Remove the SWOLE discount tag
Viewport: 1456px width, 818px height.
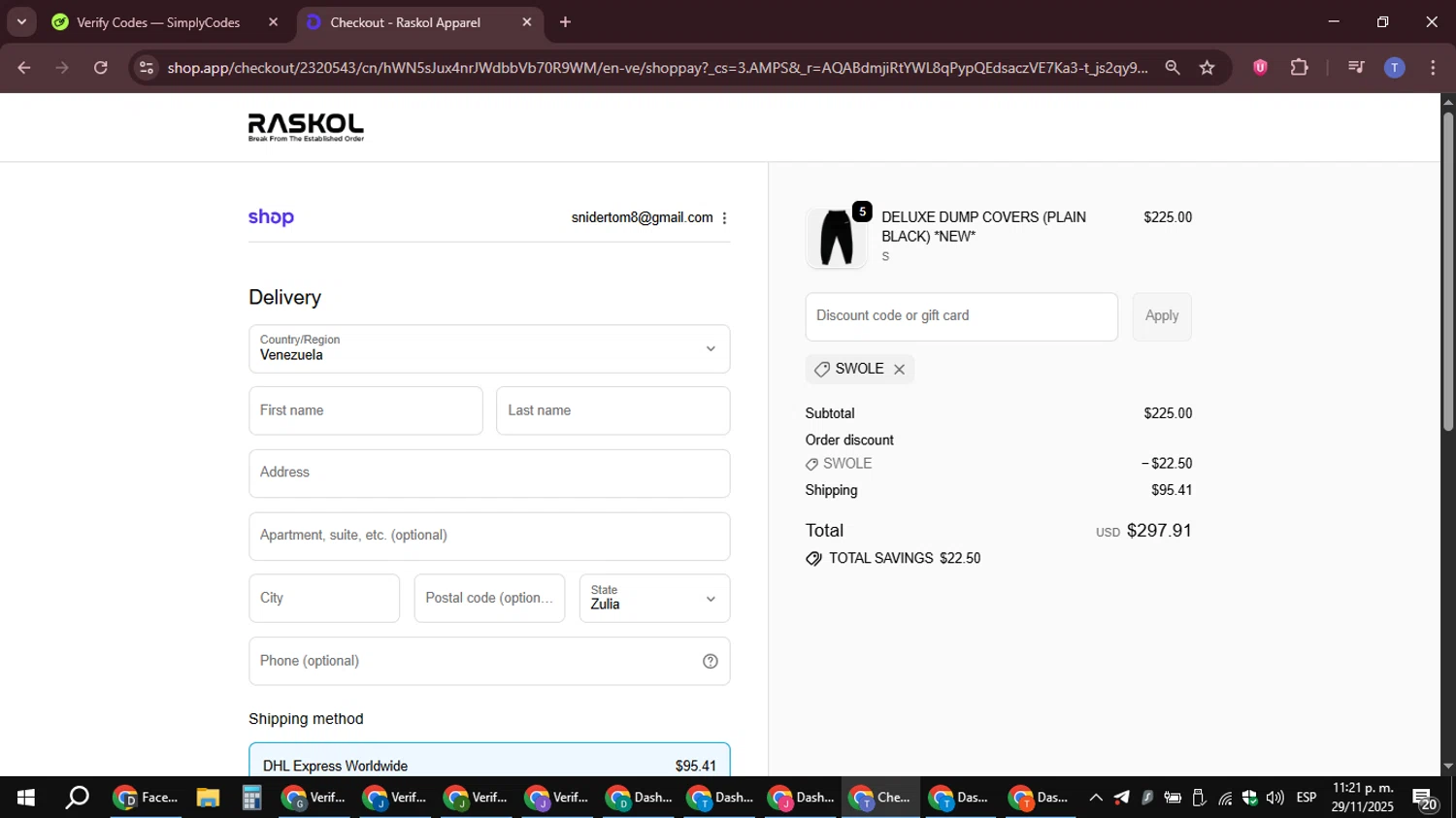tap(899, 369)
